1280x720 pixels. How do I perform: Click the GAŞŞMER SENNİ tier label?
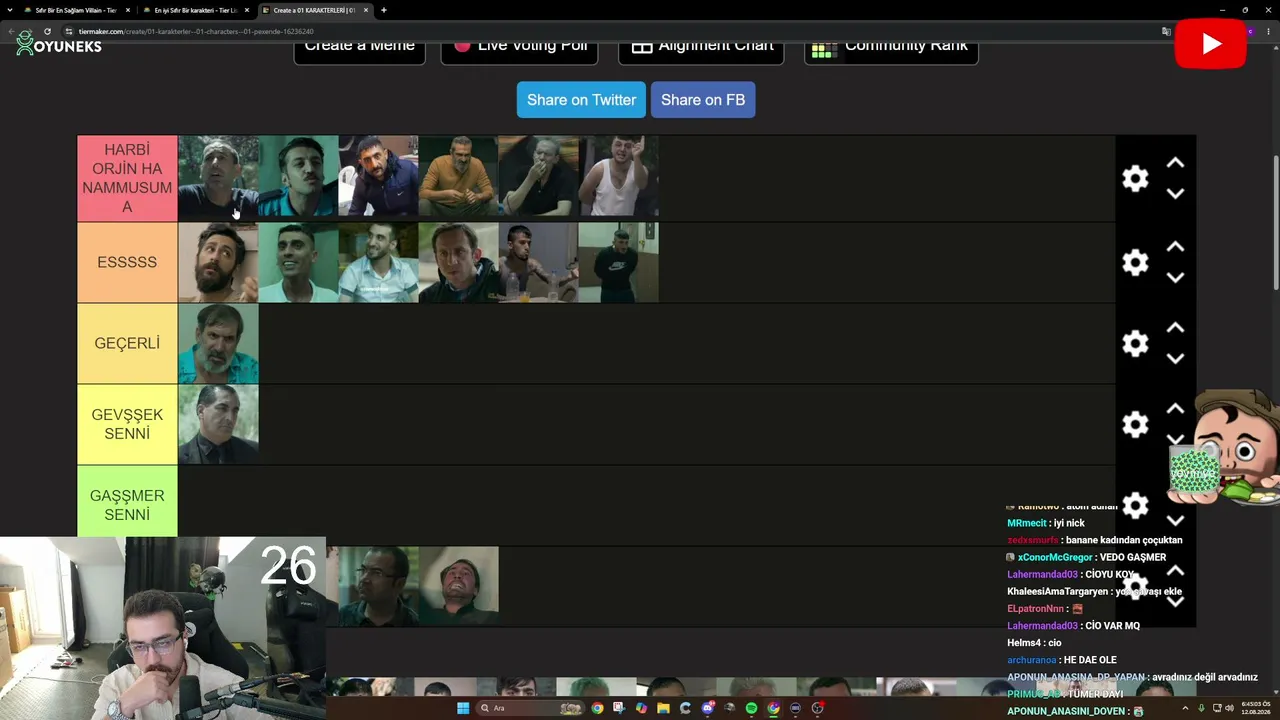tap(127, 505)
